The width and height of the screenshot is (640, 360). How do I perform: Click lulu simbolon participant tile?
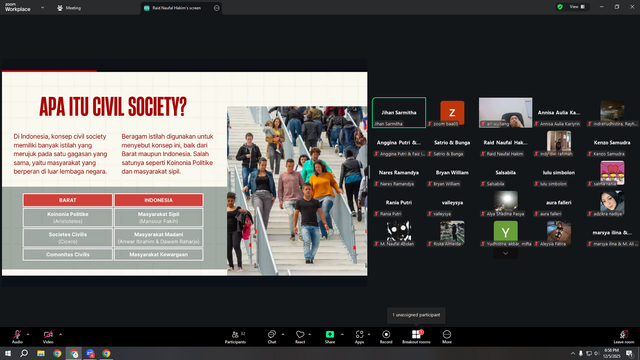click(x=559, y=173)
